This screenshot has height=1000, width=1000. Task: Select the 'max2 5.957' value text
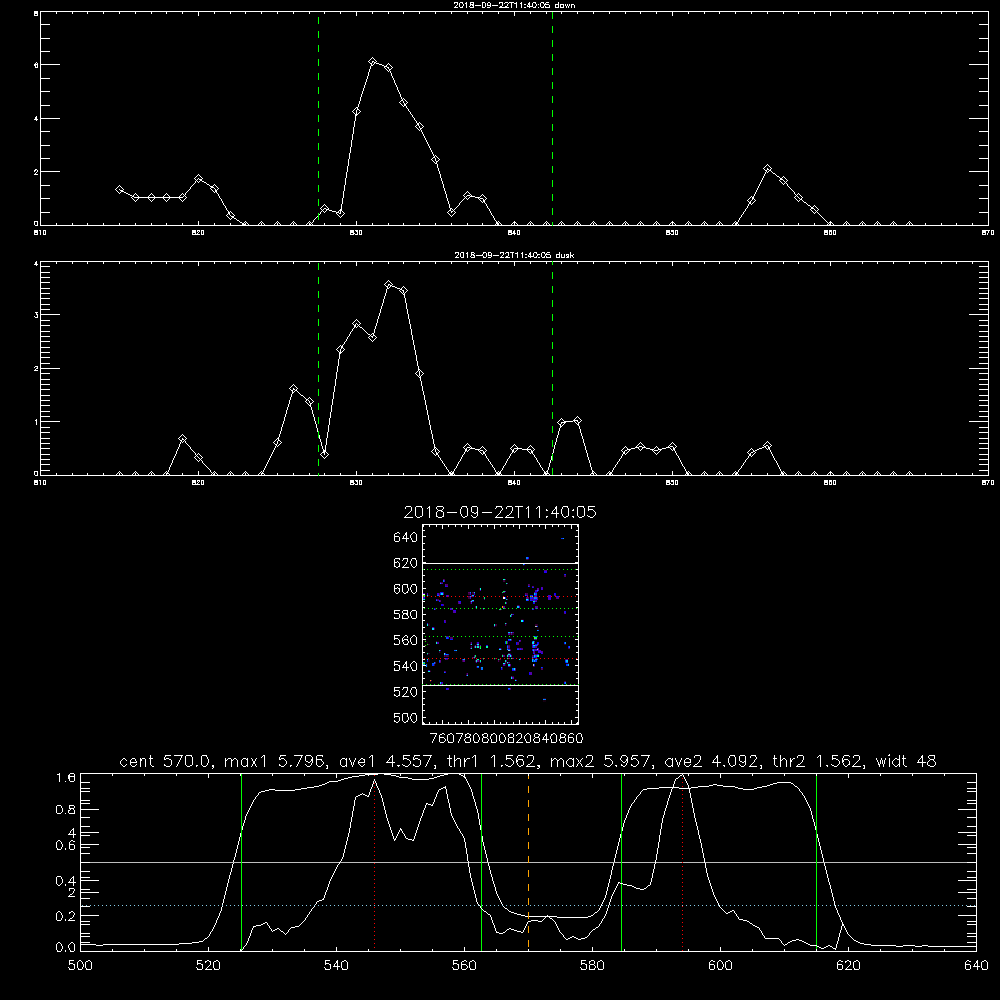[601, 761]
